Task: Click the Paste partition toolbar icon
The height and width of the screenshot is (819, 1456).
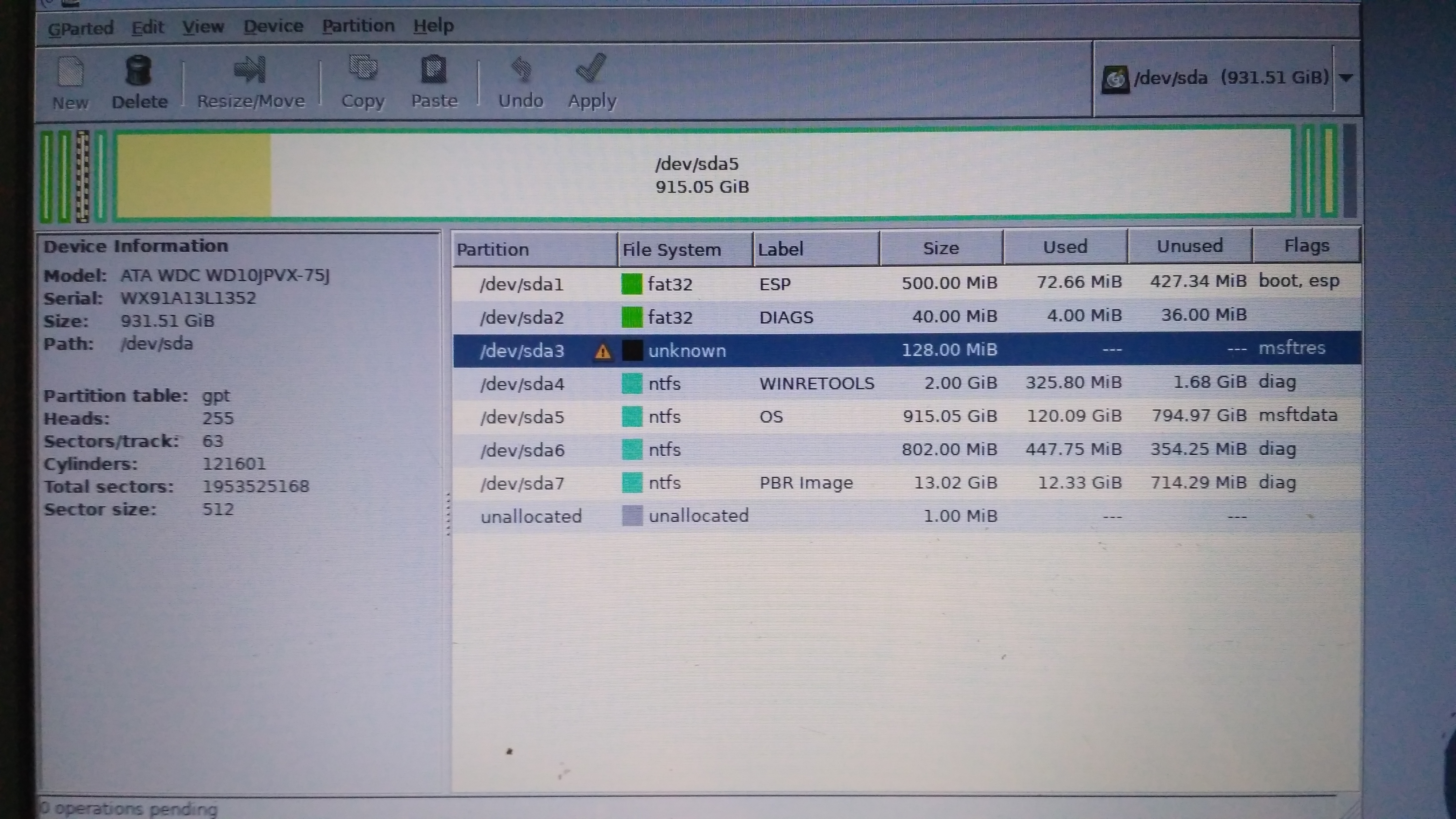Action: coord(434,70)
